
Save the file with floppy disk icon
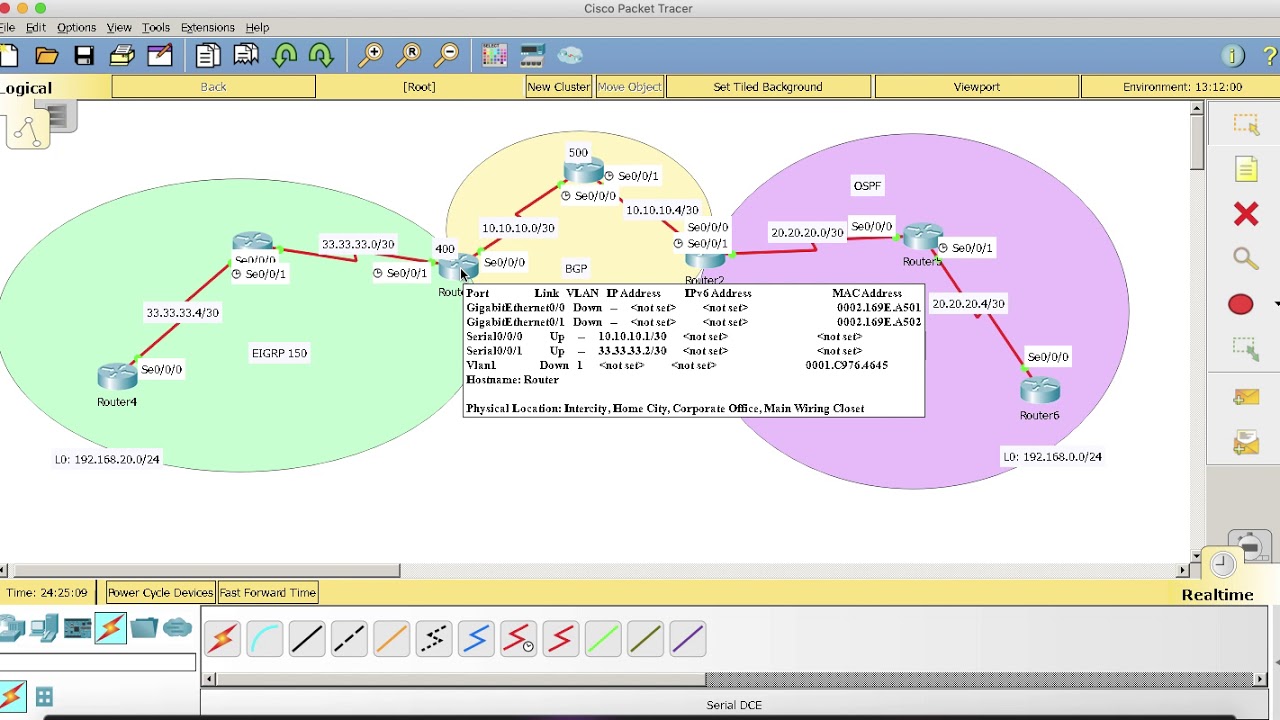pyautogui.click(x=84, y=55)
